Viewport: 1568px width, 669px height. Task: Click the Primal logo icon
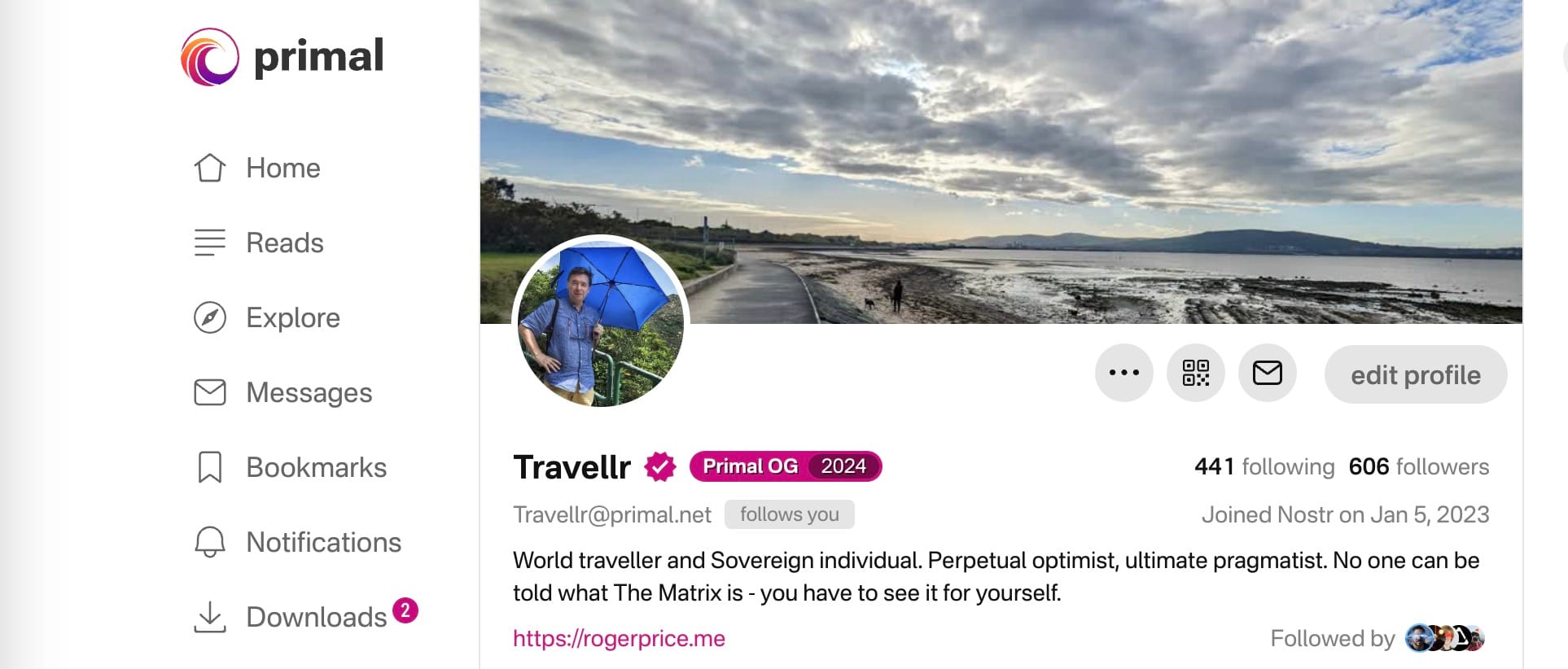pyautogui.click(x=210, y=57)
